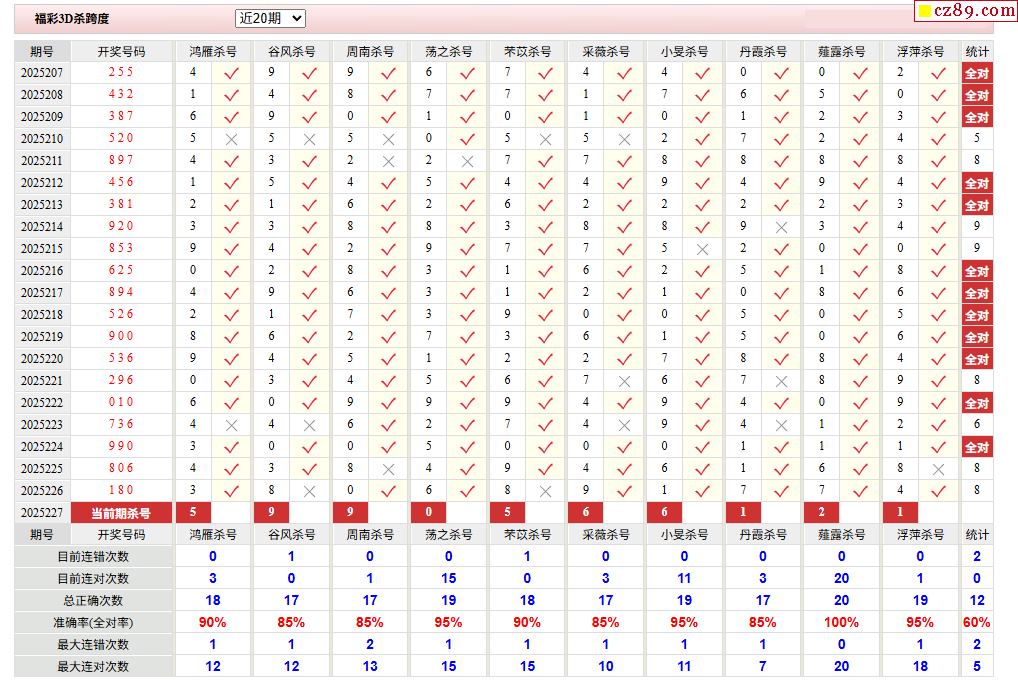Click the drawn number 900 in row 2025219
Screen dimensions: 1018x686
click(121, 336)
